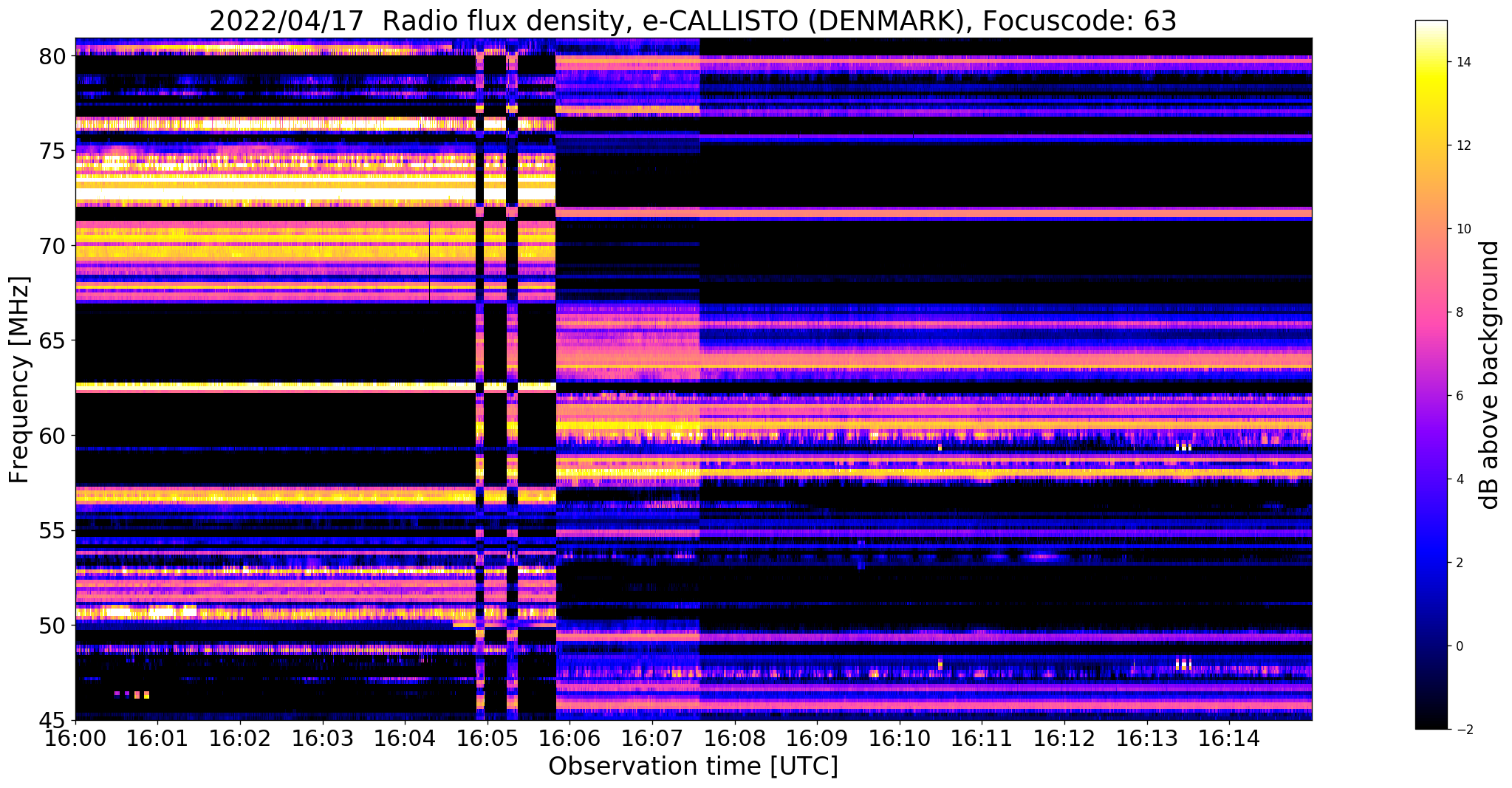Click the 'dB above background' colorbar label
1512x788 pixels.
tap(1489, 374)
